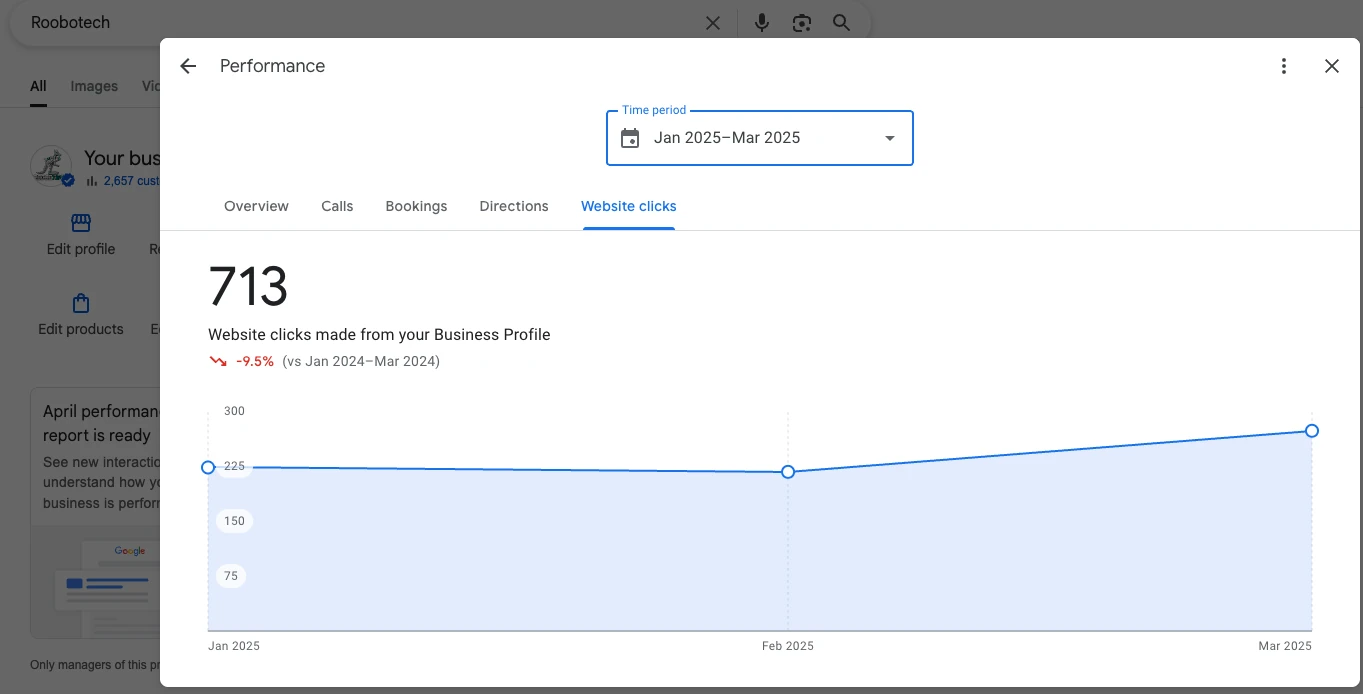
Task: Click the Feb 2025 data point on chart
Action: 788,471
